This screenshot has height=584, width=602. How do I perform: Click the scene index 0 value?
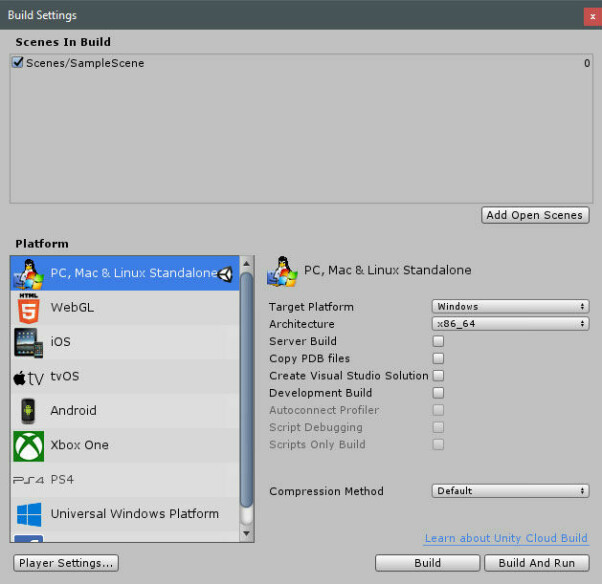(587, 63)
